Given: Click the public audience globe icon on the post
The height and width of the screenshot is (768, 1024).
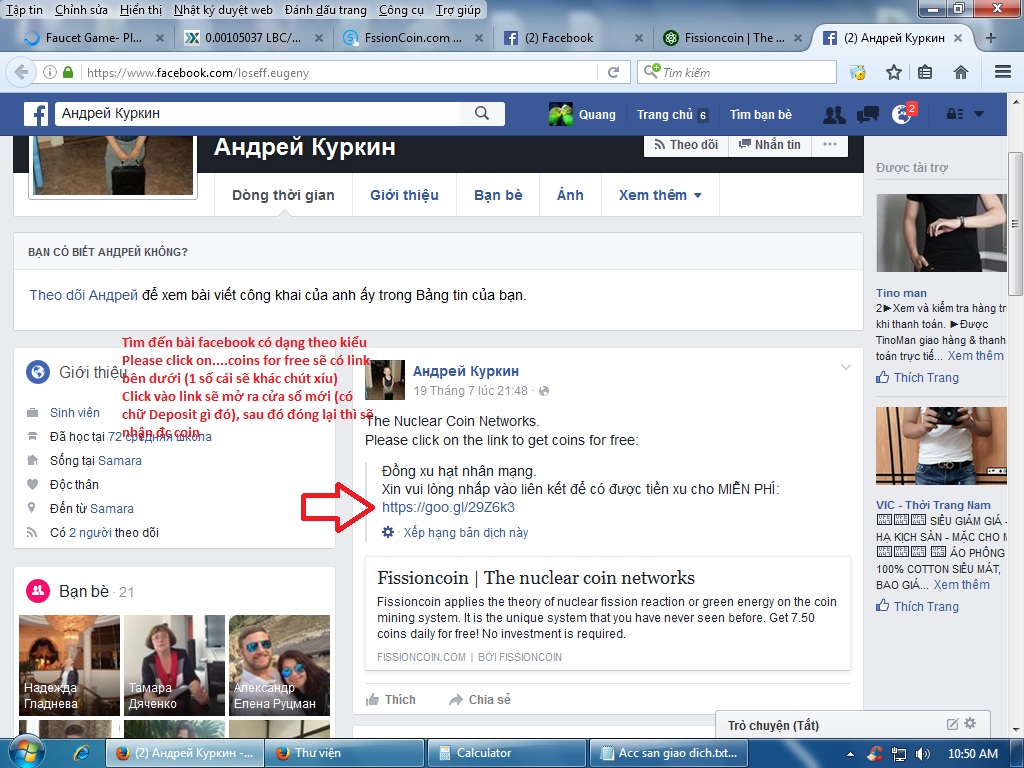Looking at the screenshot, I should point(544,391).
